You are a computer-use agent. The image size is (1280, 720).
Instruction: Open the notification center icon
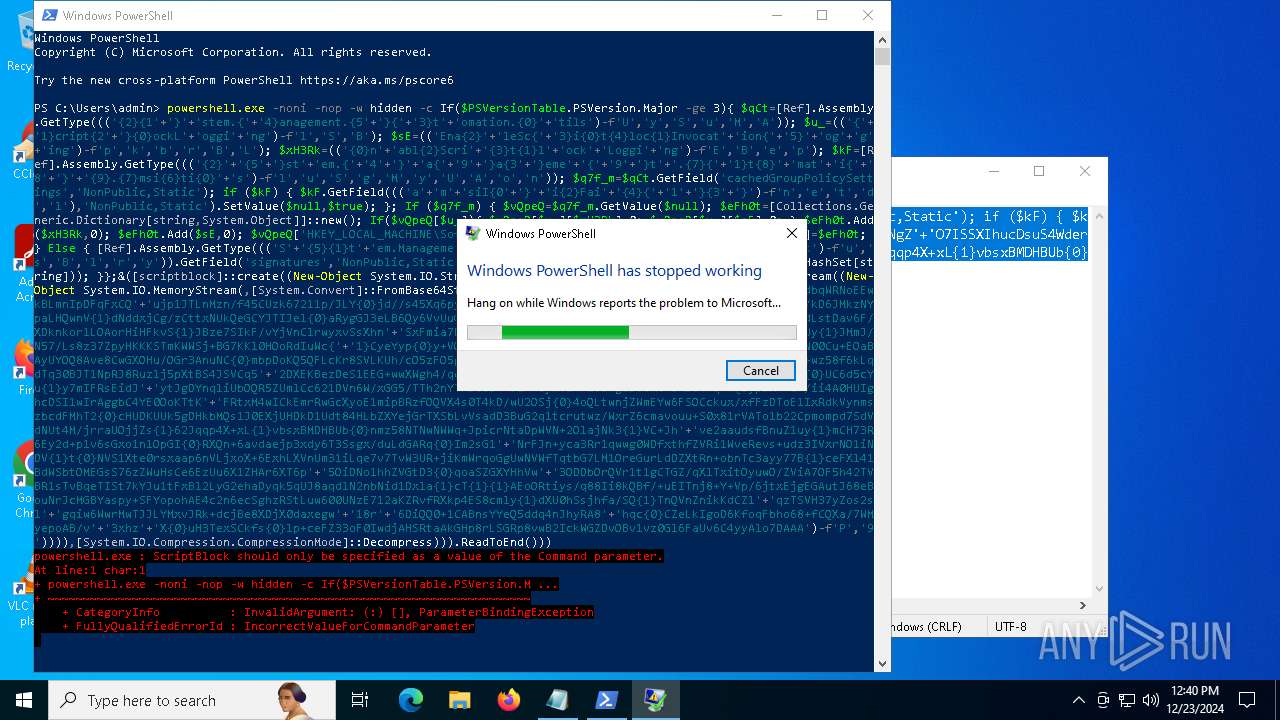coord(1247,700)
